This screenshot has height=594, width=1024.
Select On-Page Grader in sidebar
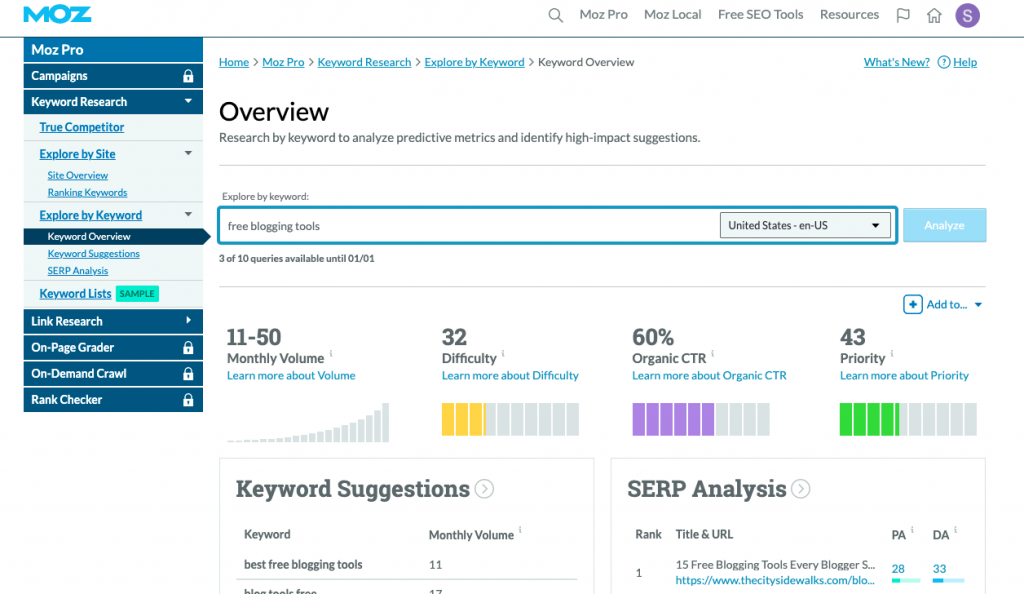113,347
